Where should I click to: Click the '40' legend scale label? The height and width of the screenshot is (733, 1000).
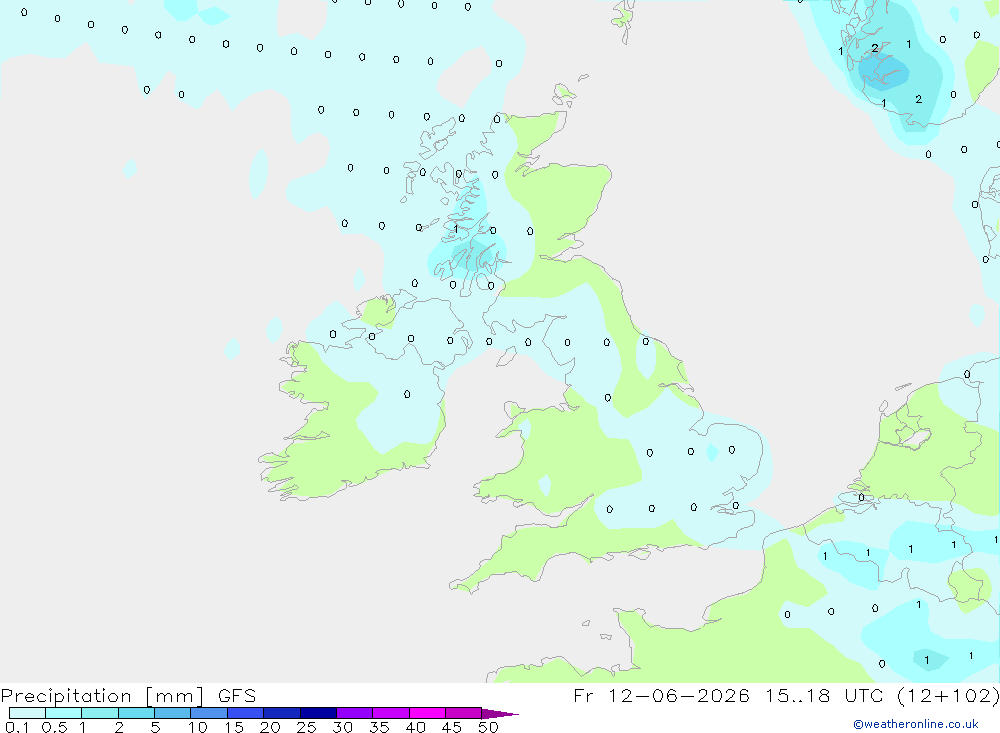[415, 727]
